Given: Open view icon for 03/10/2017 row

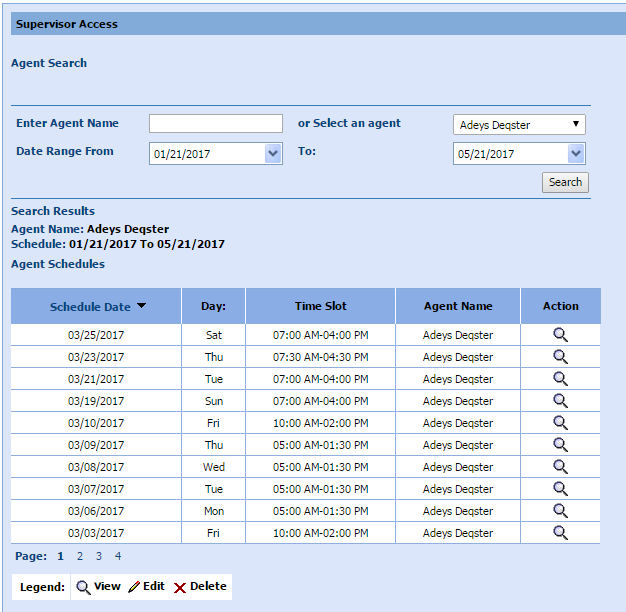Looking at the screenshot, I should coord(560,423).
